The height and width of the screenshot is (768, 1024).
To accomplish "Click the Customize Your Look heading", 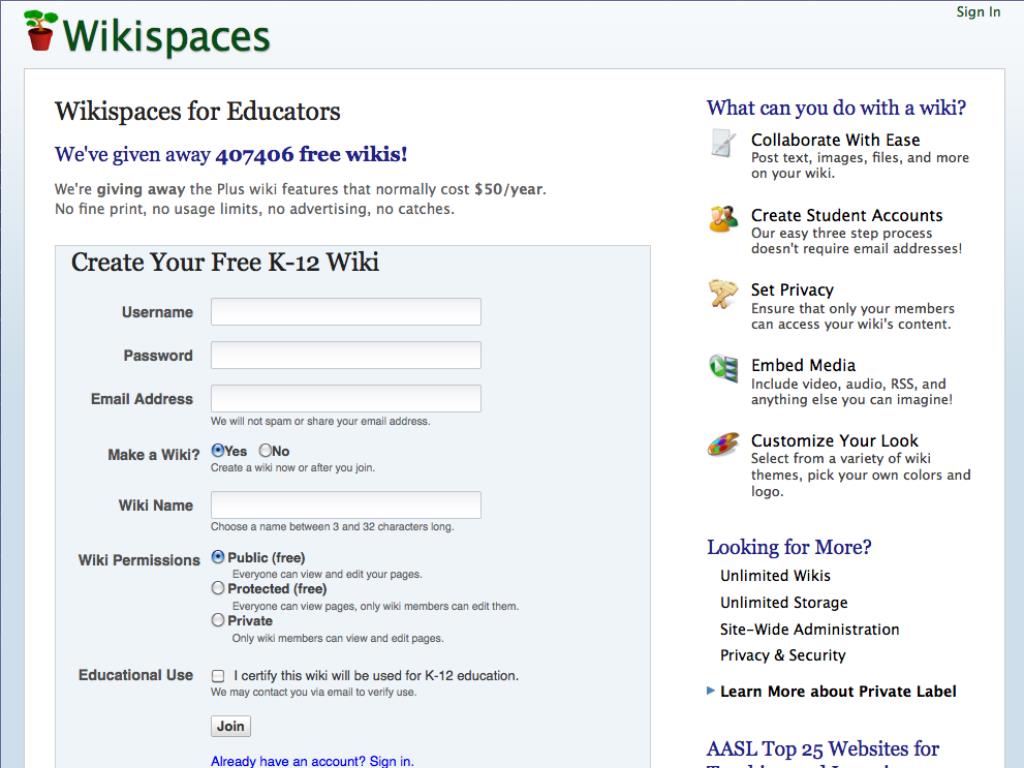I will coord(835,440).
